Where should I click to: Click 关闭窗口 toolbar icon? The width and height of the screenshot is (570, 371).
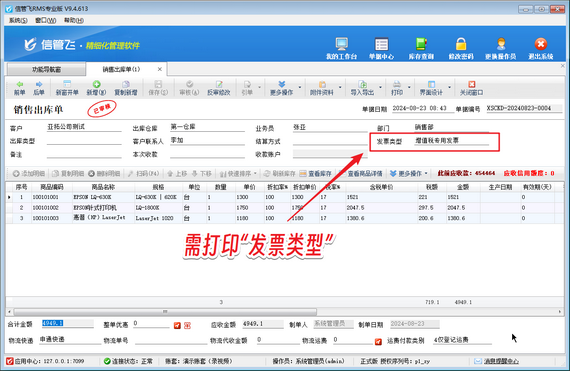[471, 84]
